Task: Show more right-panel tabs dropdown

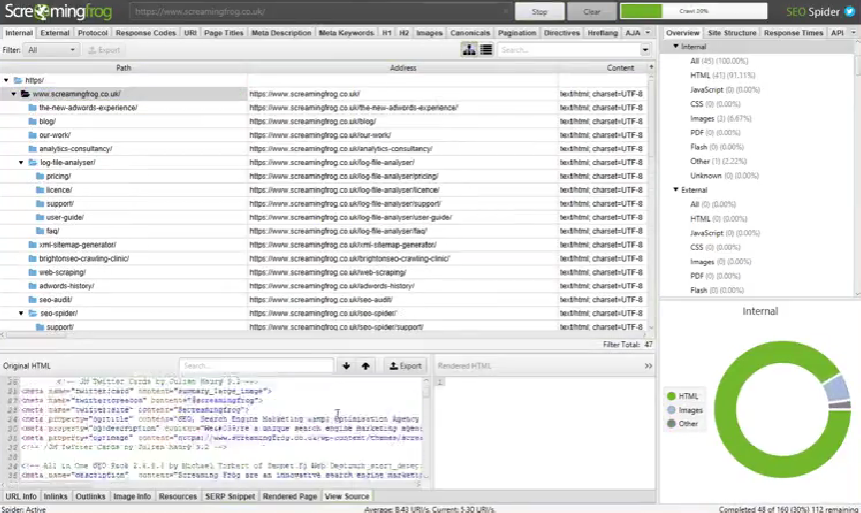Action: point(853,33)
